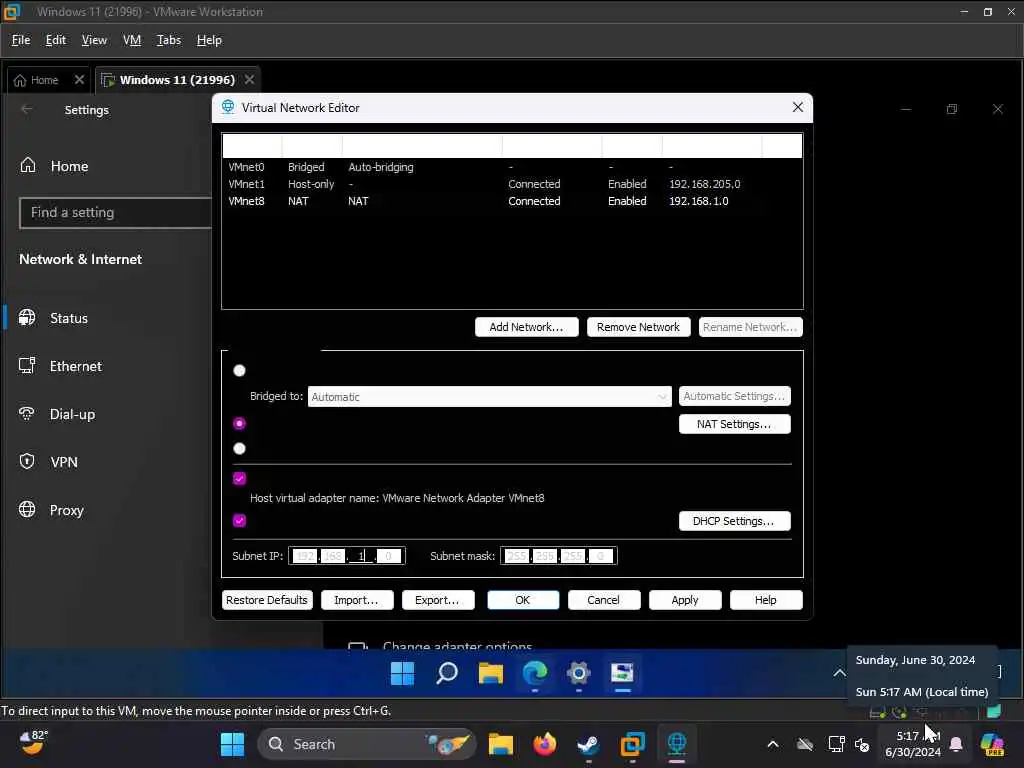Click the Export button
Image resolution: width=1024 pixels, height=768 pixels.
tap(438, 600)
